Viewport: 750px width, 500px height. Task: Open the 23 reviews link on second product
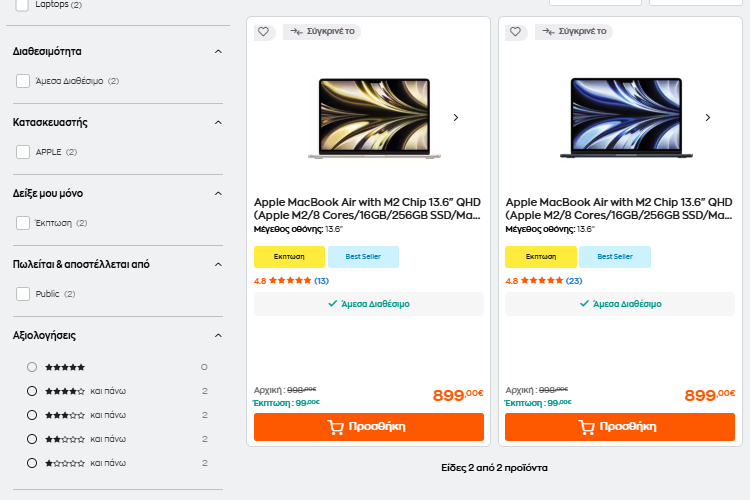(574, 281)
